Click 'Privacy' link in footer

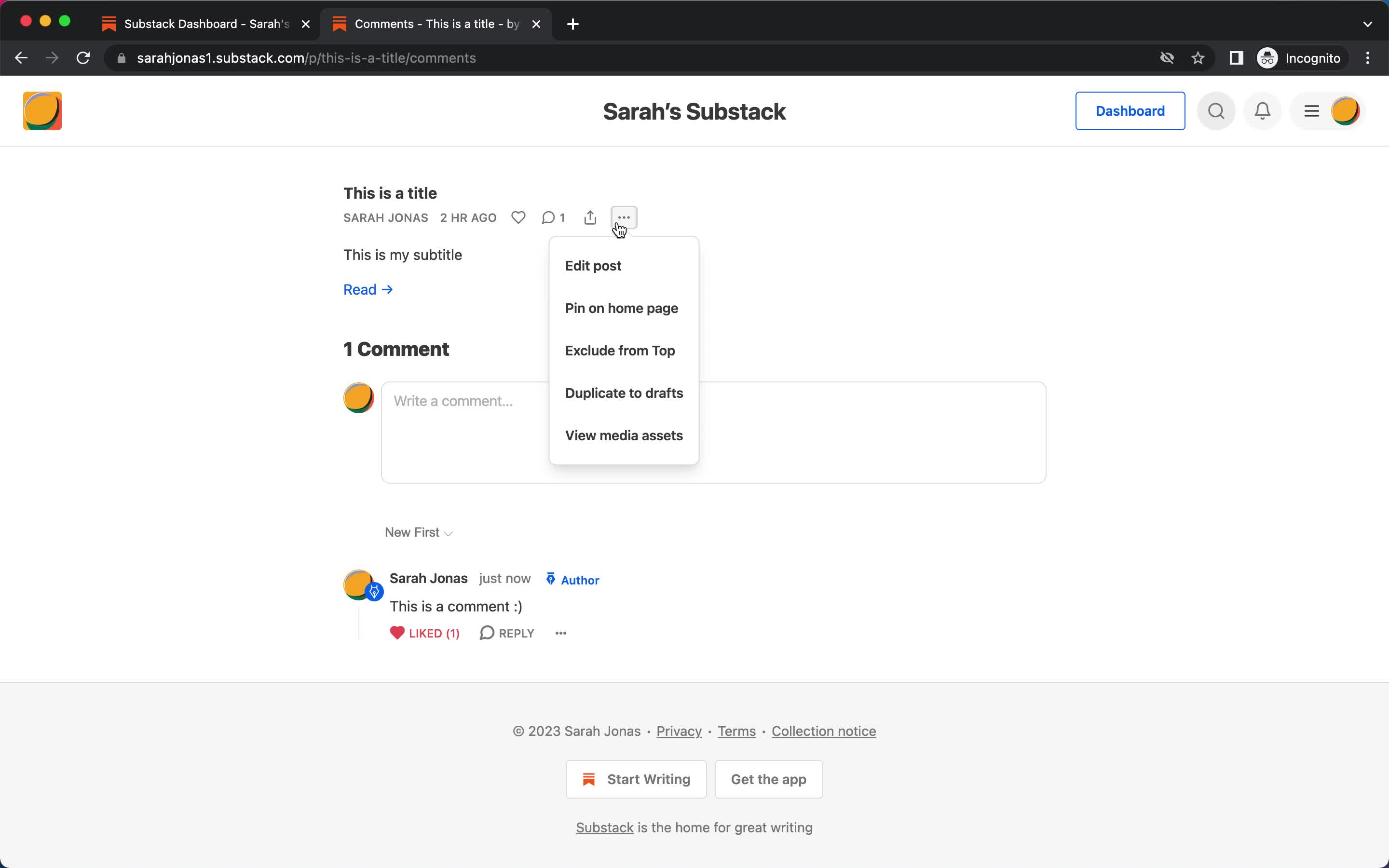679,730
